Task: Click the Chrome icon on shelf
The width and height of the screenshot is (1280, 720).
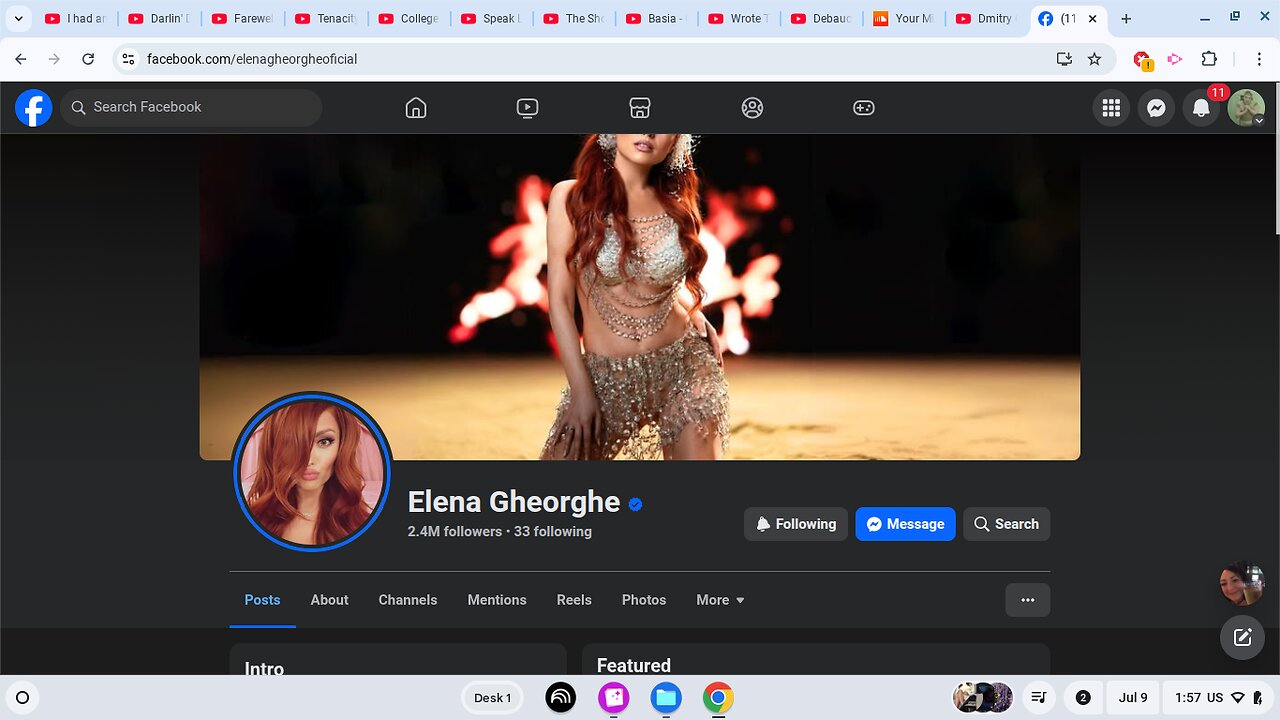Action: pyautogui.click(x=718, y=698)
